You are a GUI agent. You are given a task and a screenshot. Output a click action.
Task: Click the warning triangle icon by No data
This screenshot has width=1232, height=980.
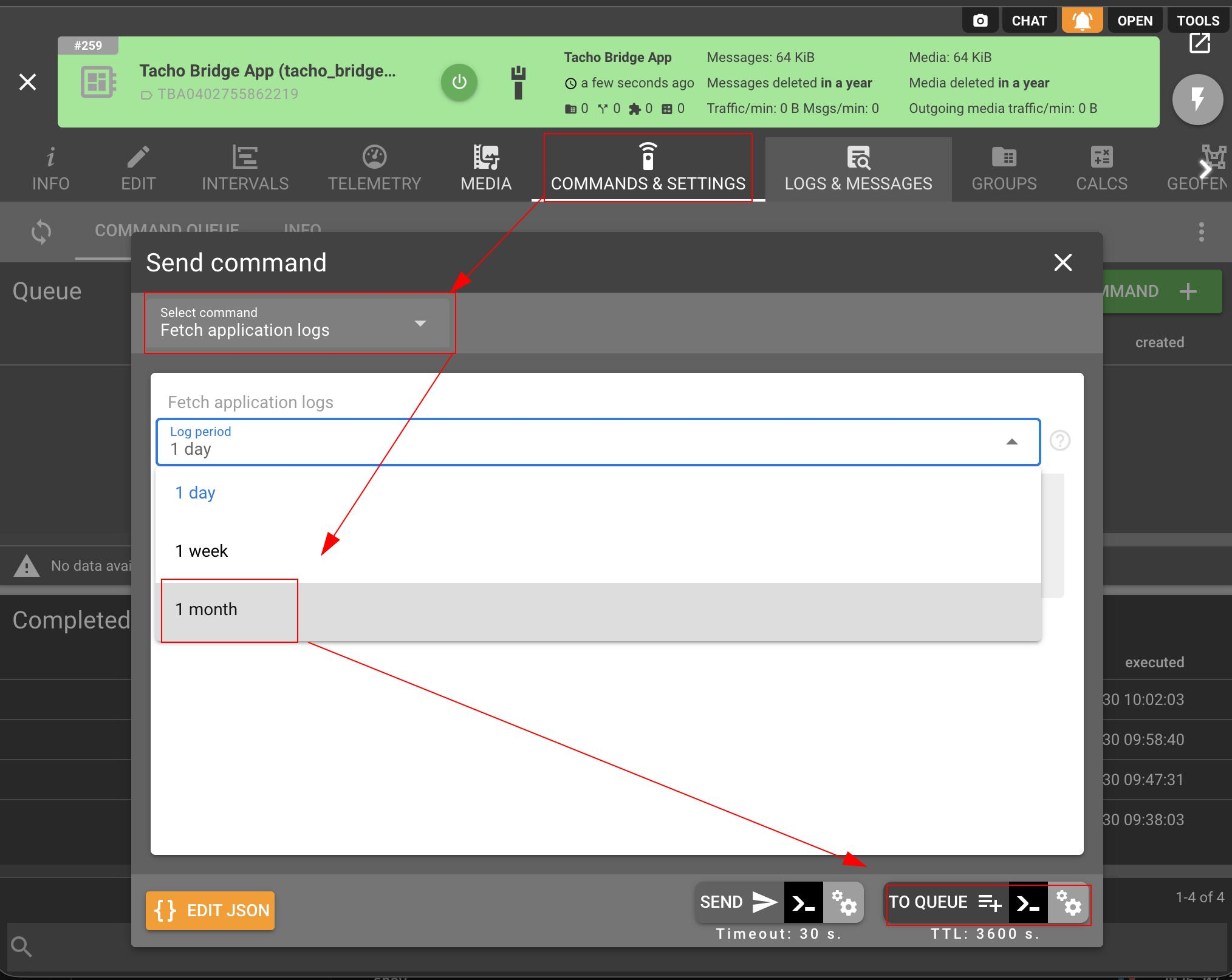click(26, 566)
